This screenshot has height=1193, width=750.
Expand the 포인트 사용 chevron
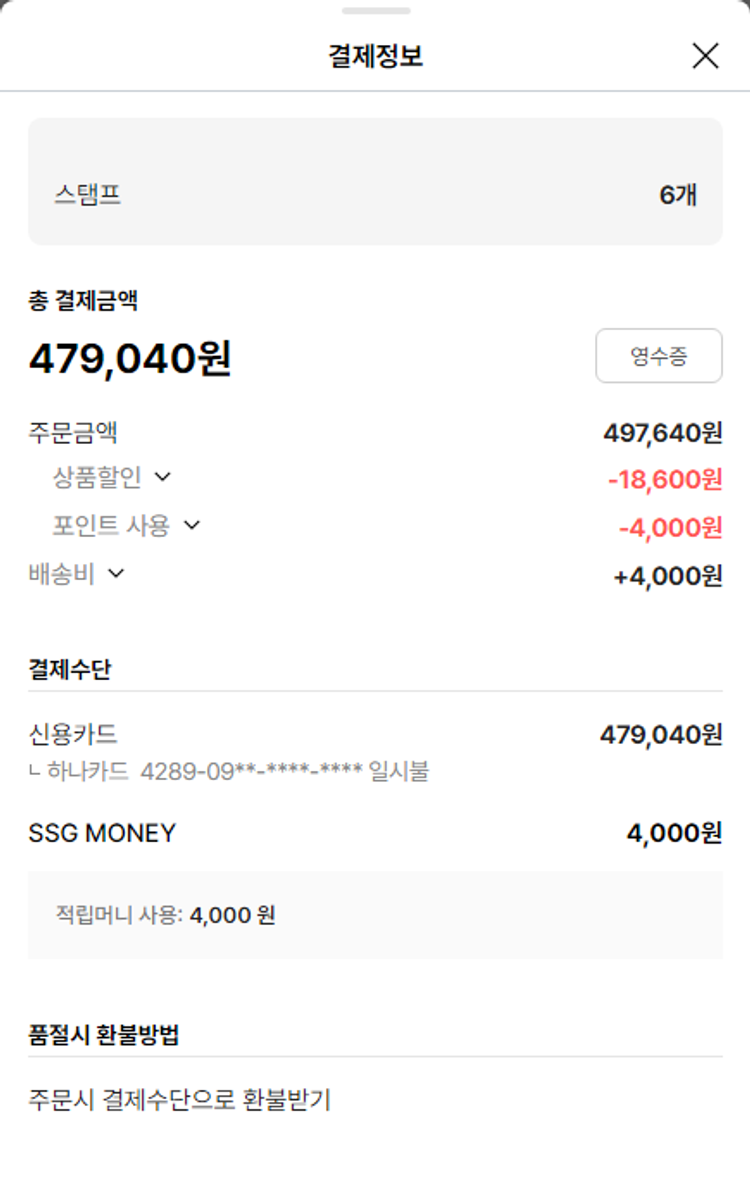192,525
